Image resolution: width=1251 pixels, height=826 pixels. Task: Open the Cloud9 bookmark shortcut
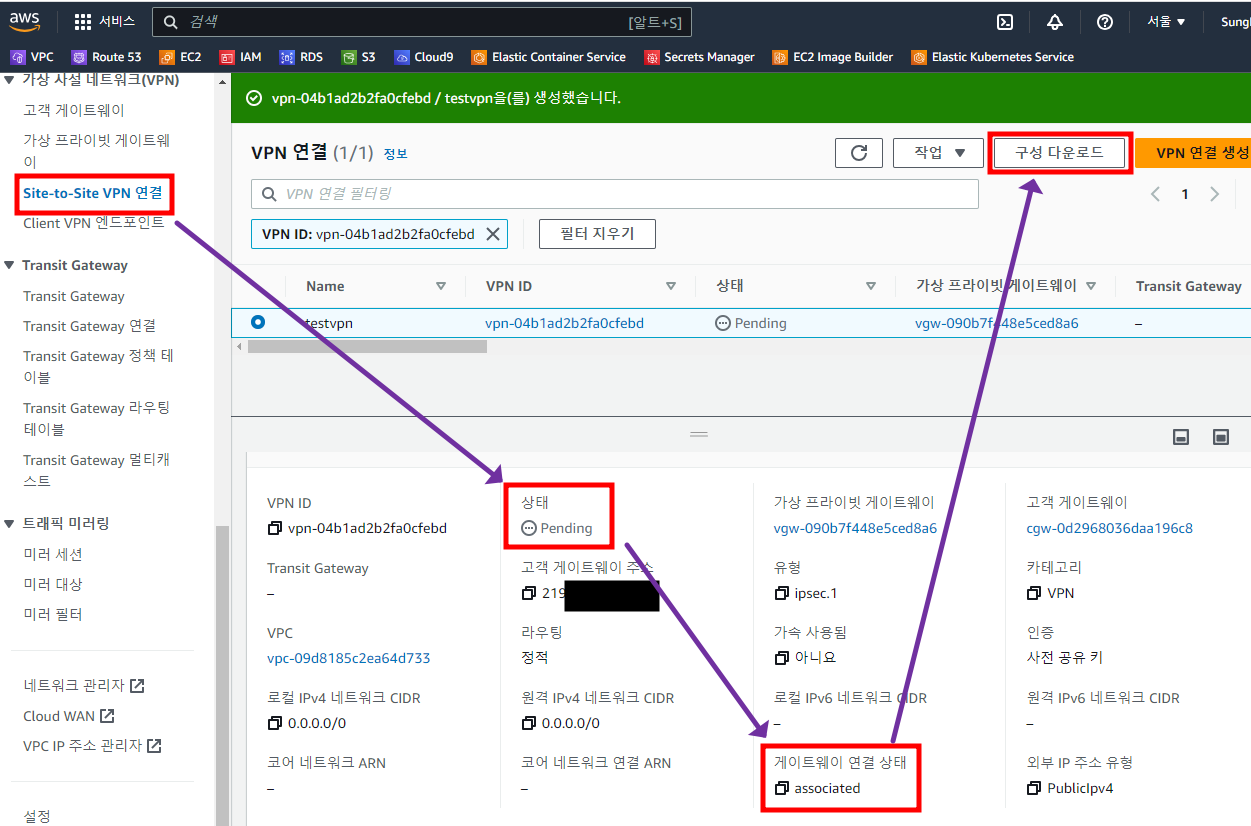click(x=424, y=57)
